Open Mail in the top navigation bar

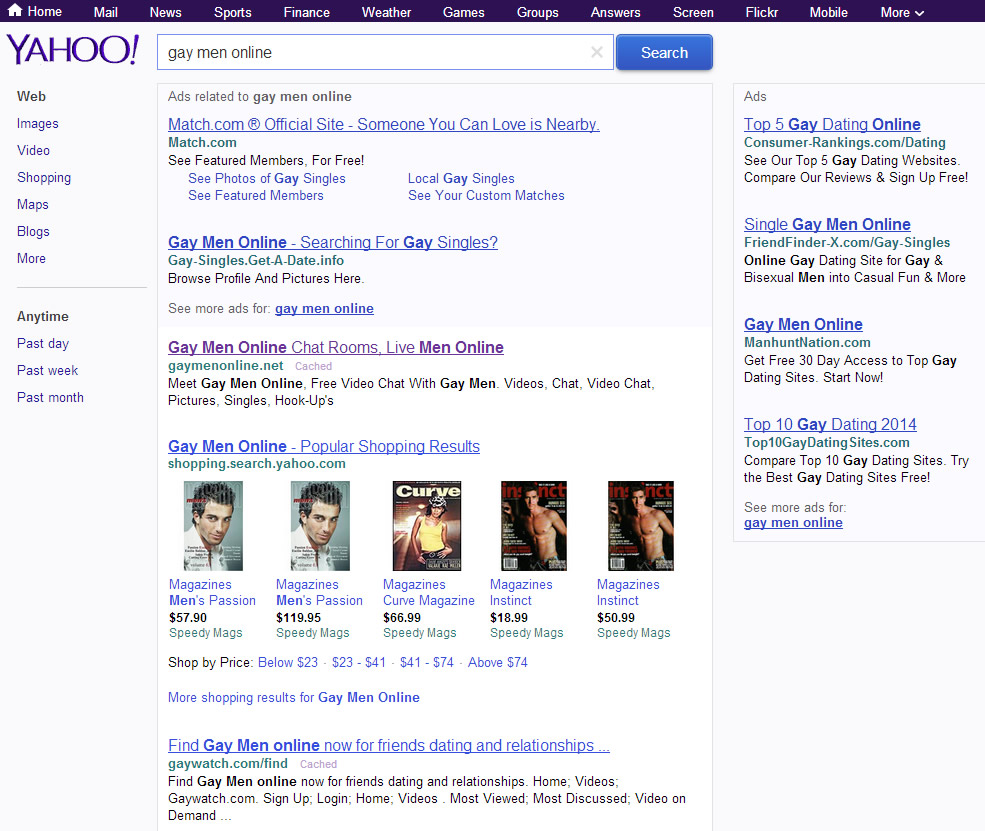[x=105, y=12]
